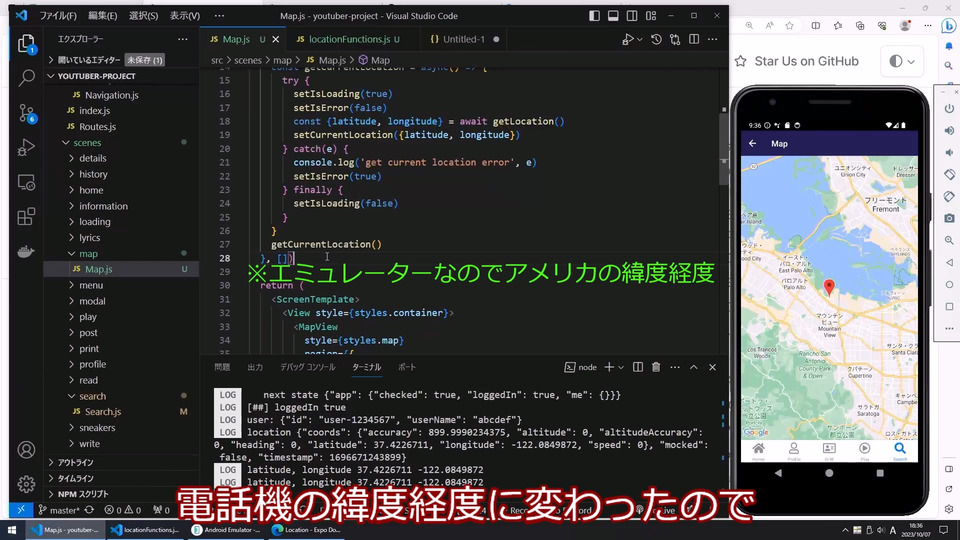The height and width of the screenshot is (540, 960).
Task: Switch to Untitled-1 tab
Action: pyautogui.click(x=464, y=39)
